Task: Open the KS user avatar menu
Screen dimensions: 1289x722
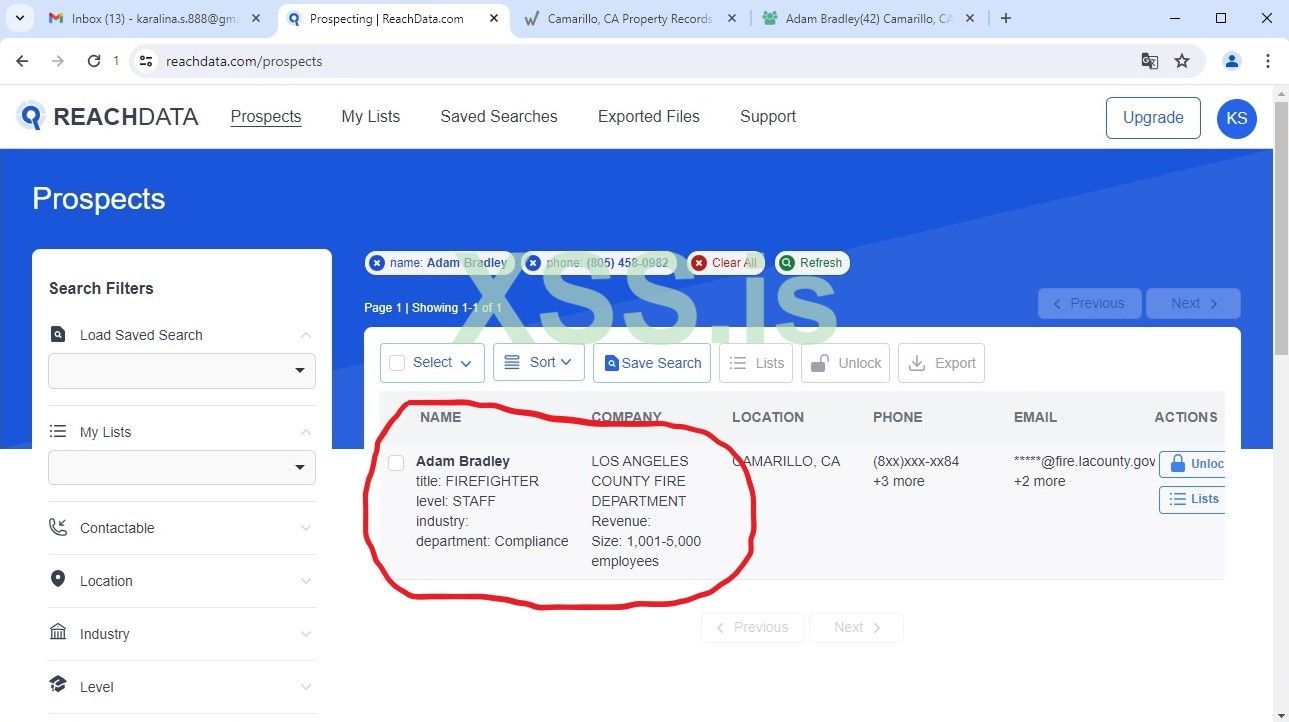Action: point(1237,118)
